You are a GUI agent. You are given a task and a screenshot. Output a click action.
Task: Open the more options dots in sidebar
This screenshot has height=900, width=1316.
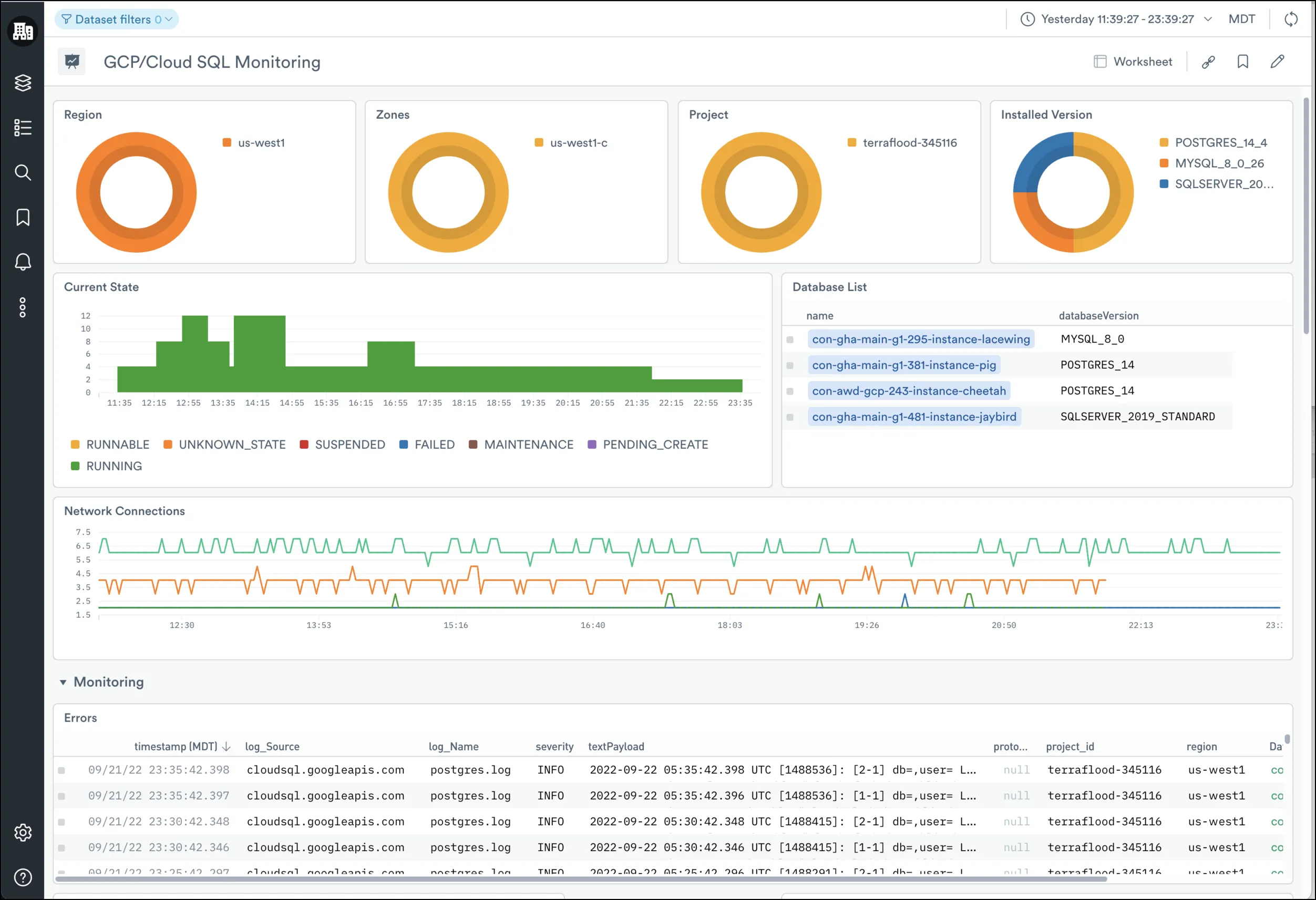coord(23,307)
